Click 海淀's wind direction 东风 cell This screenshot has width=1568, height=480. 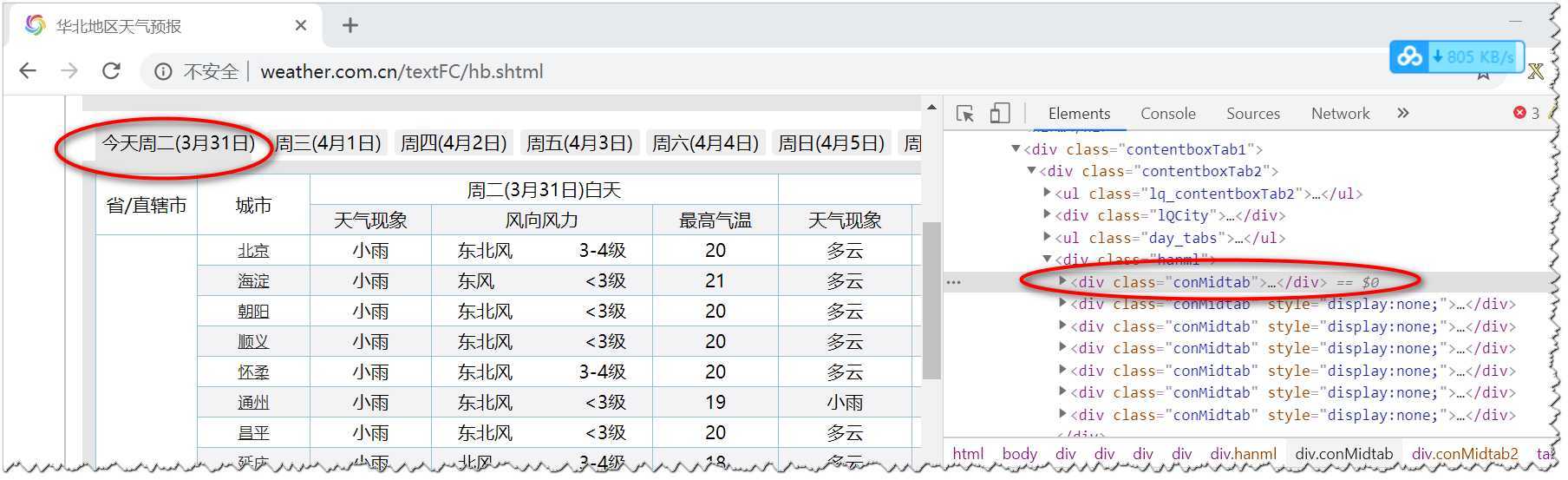[476, 281]
